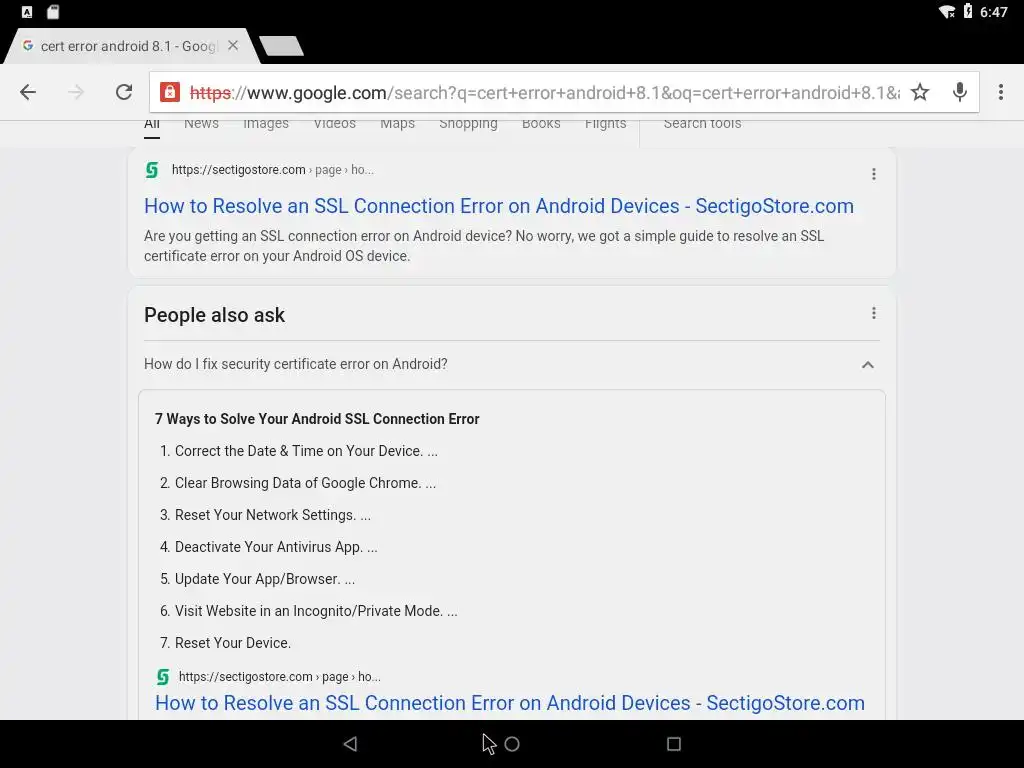
Task: Open the insecure connection lock icon
Action: tap(170, 92)
